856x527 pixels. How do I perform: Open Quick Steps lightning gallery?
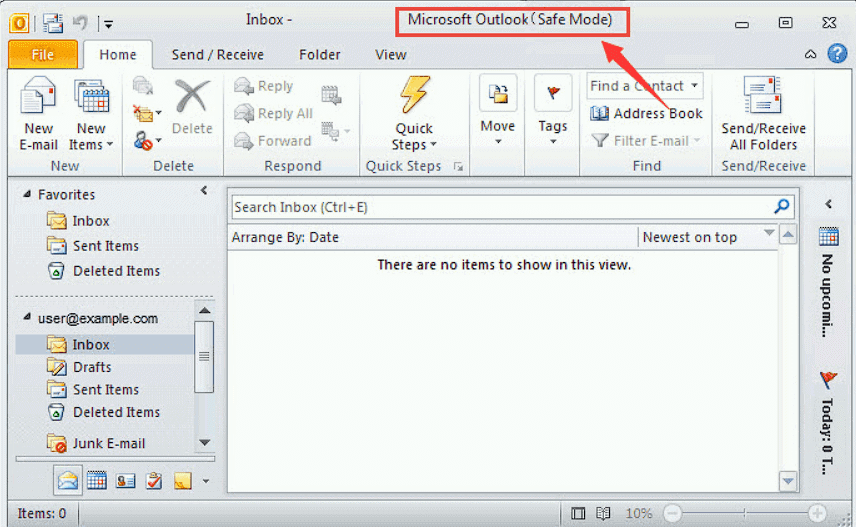coord(414,113)
